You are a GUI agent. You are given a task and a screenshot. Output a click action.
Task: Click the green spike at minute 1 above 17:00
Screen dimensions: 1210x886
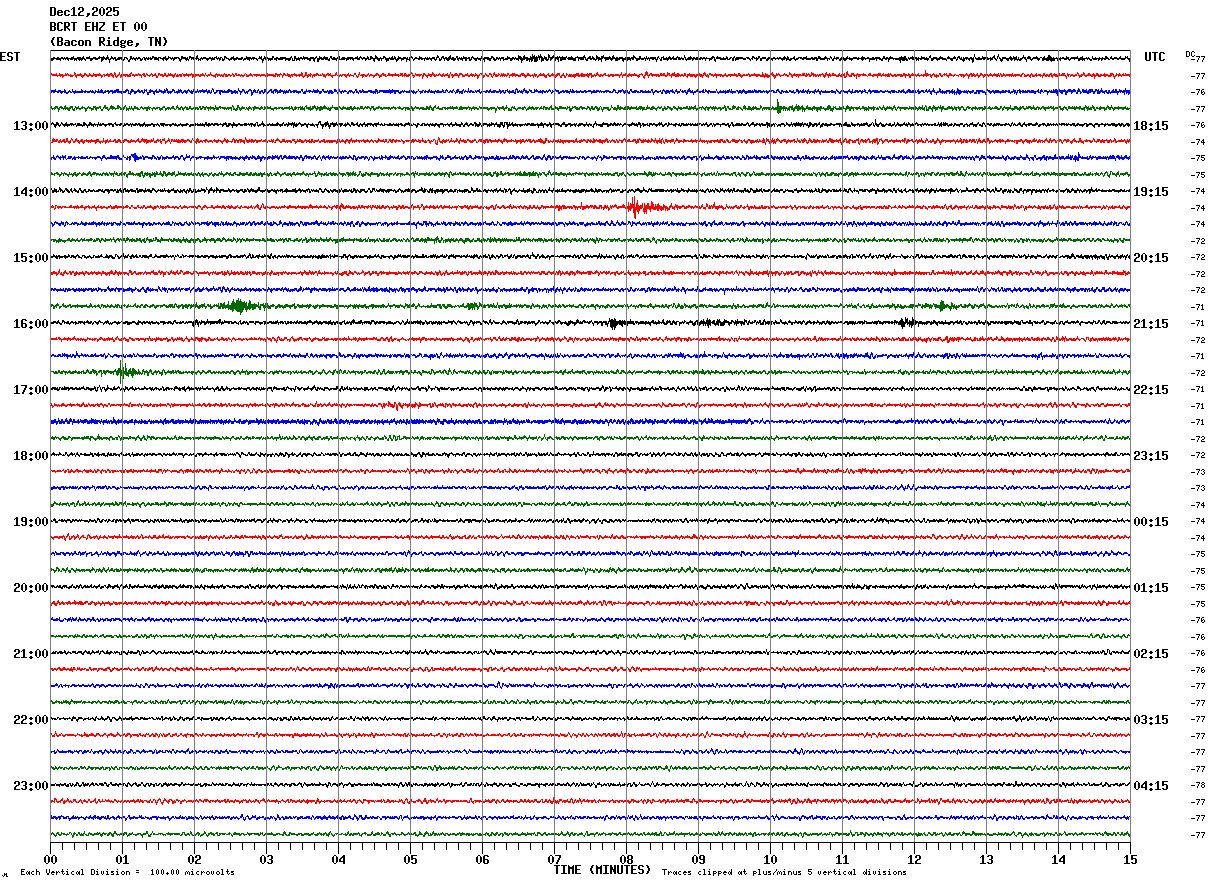click(123, 371)
